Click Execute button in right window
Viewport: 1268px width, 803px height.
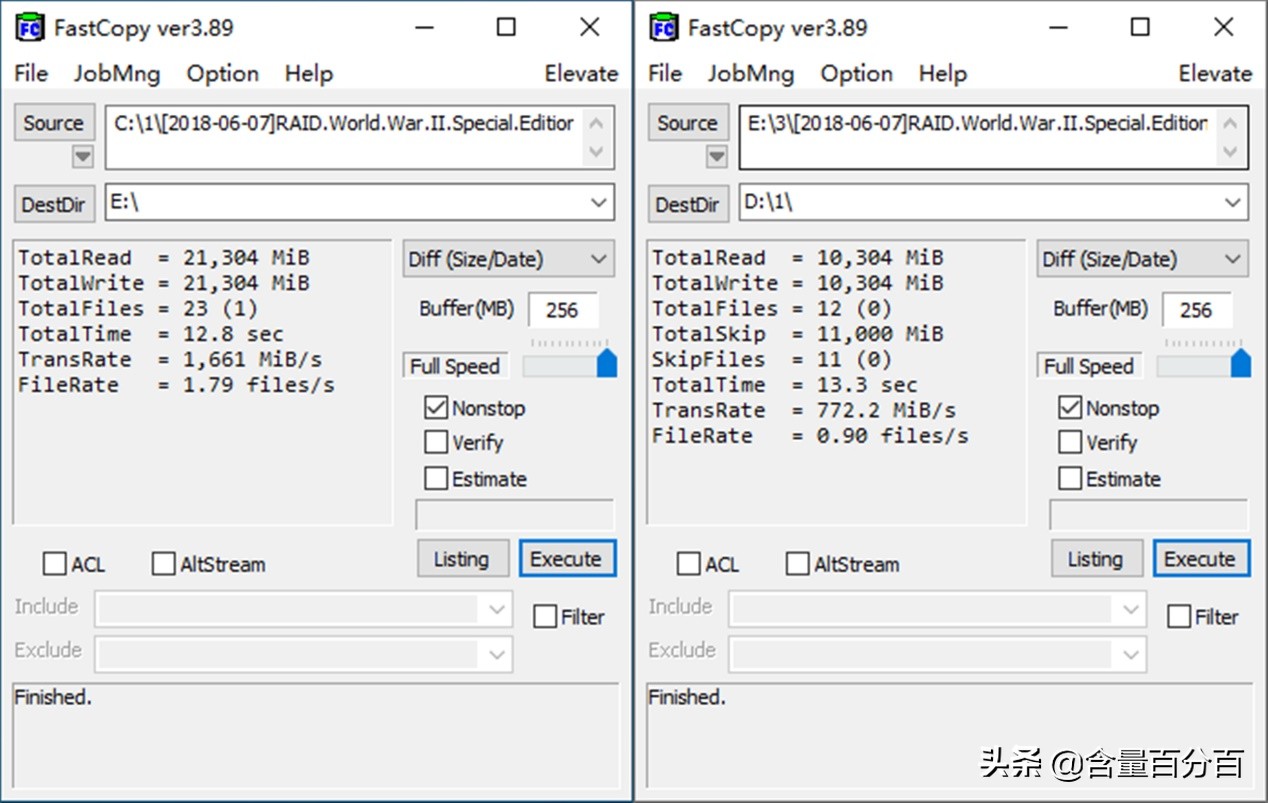[1201, 559]
